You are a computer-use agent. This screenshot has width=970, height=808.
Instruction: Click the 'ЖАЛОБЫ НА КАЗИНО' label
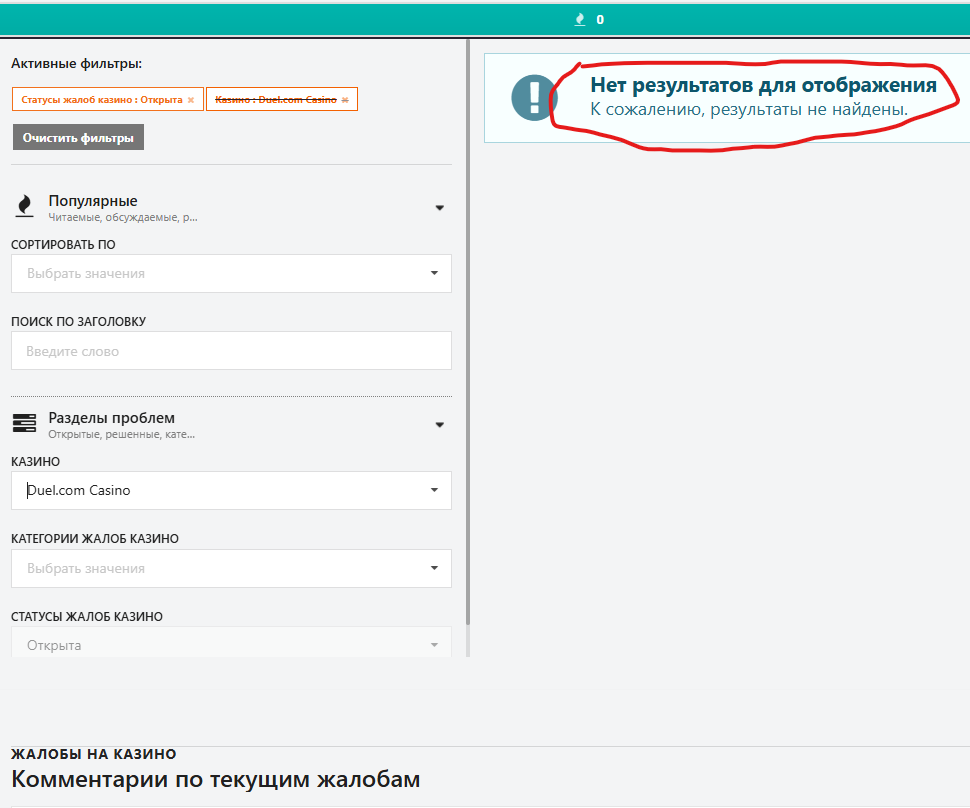pyautogui.click(x=93, y=754)
